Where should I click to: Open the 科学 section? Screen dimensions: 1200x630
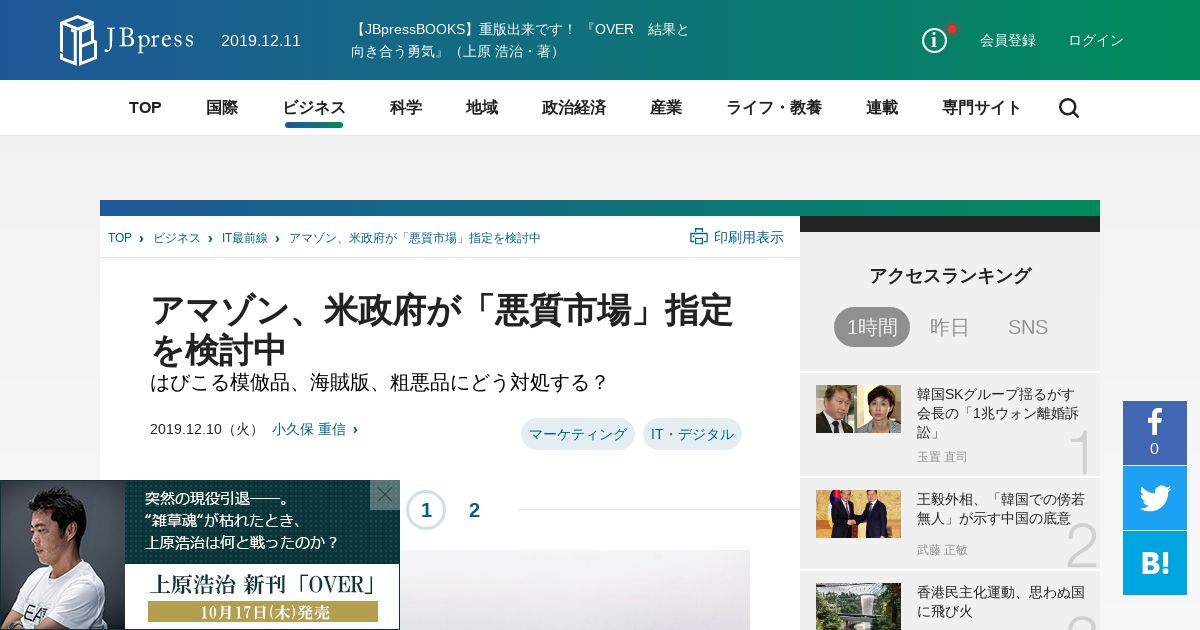click(x=406, y=108)
